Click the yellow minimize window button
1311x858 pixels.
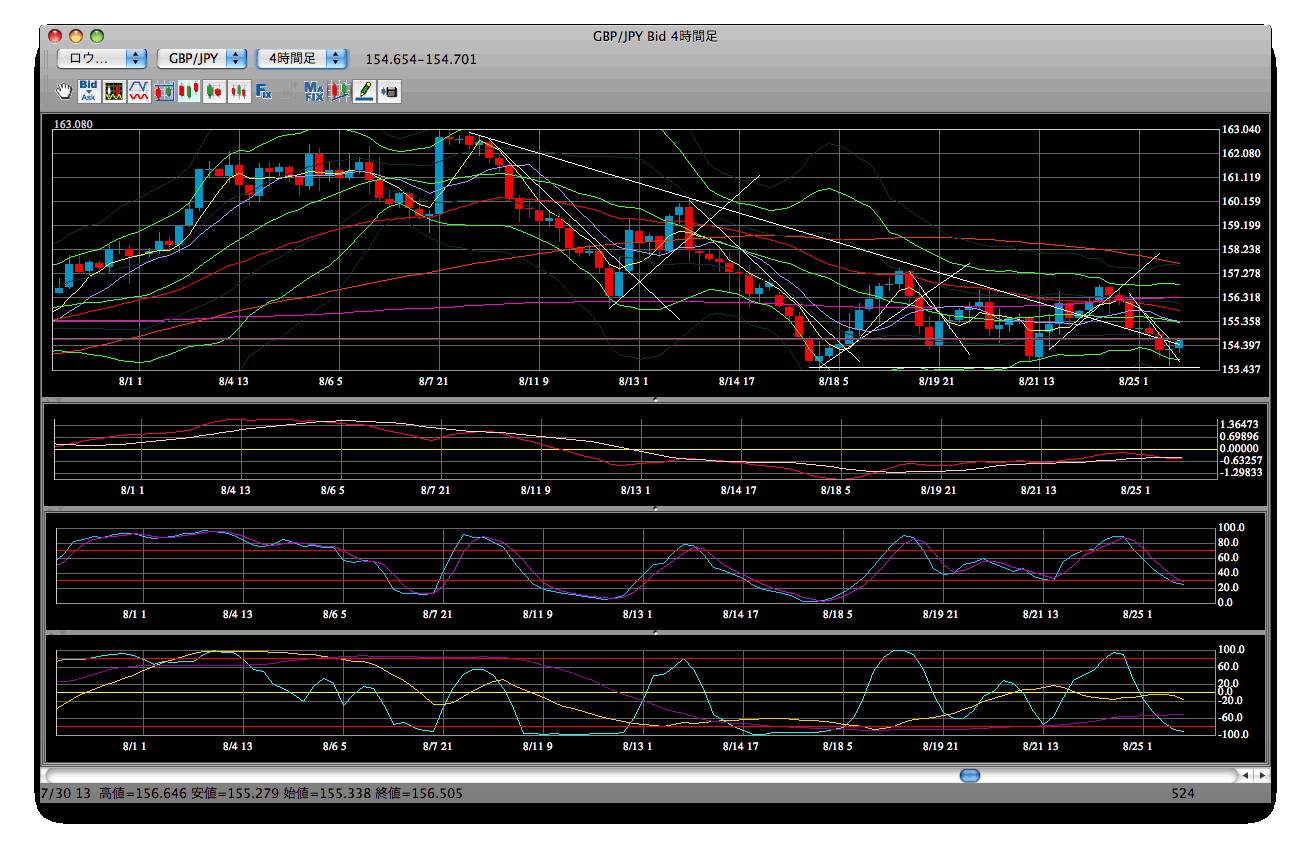coord(76,36)
